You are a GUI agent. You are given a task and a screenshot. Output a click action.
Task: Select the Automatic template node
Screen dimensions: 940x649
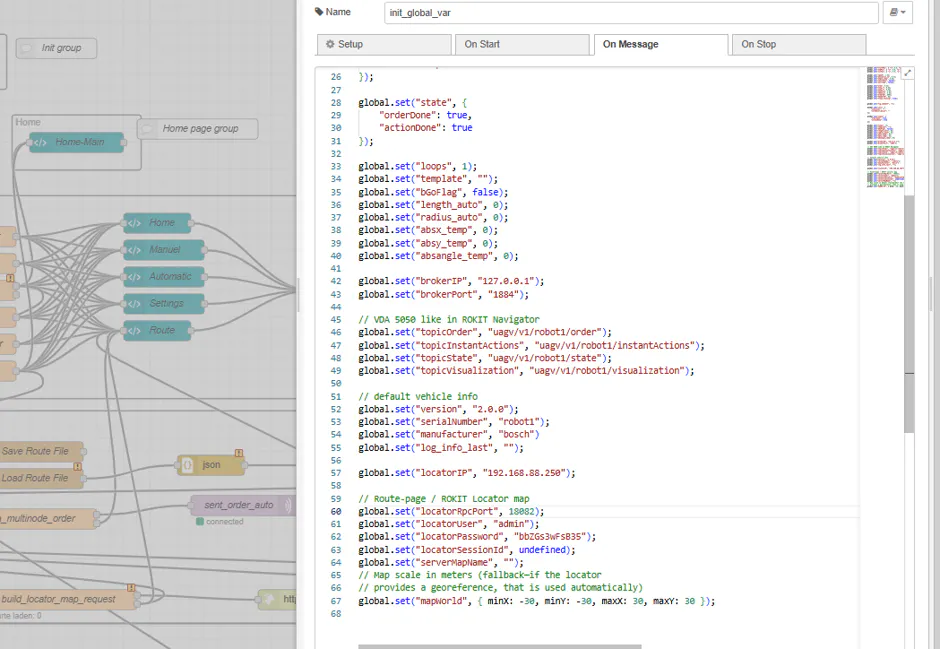(164, 277)
